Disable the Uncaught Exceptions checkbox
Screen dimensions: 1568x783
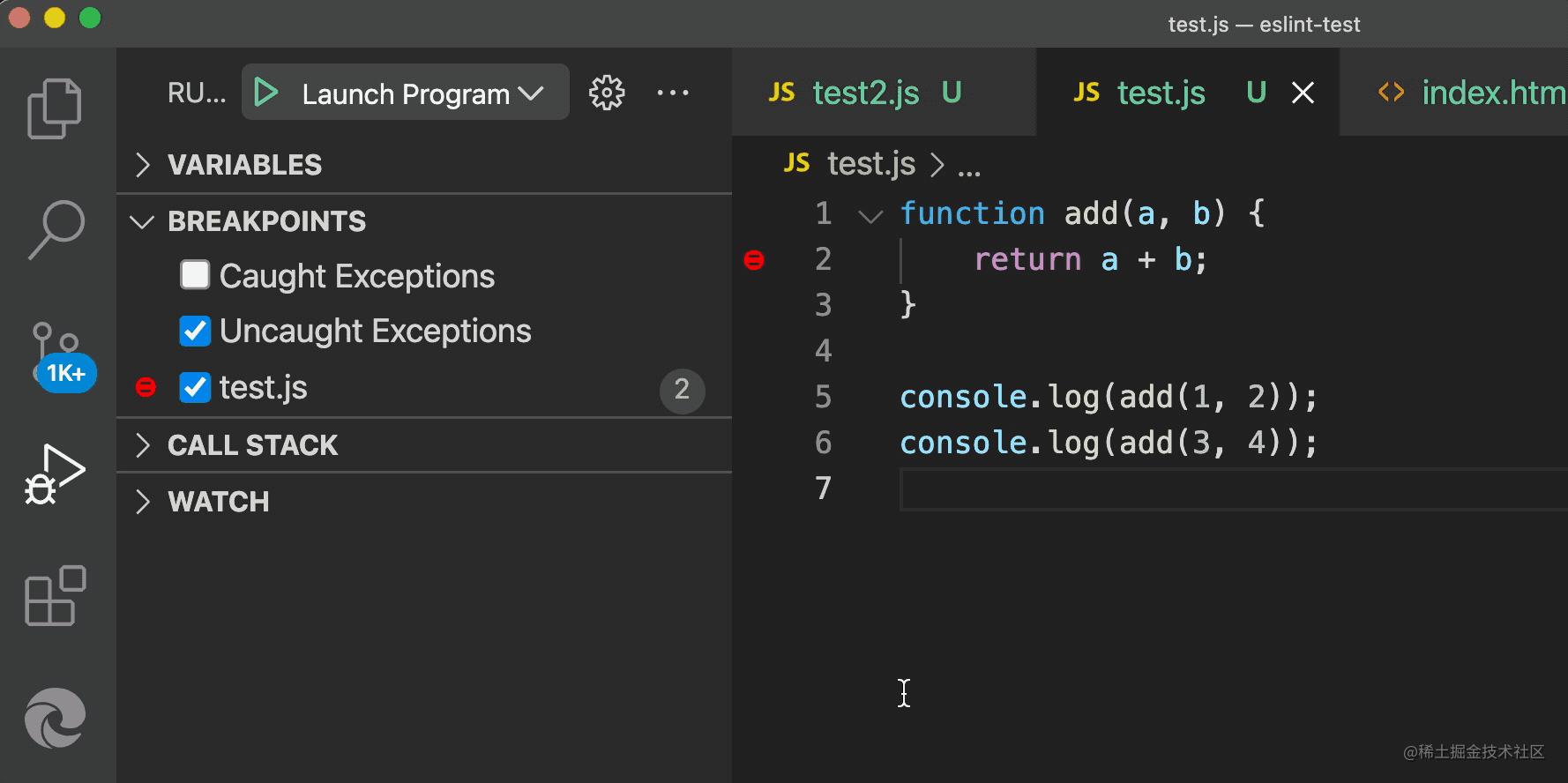(x=195, y=331)
